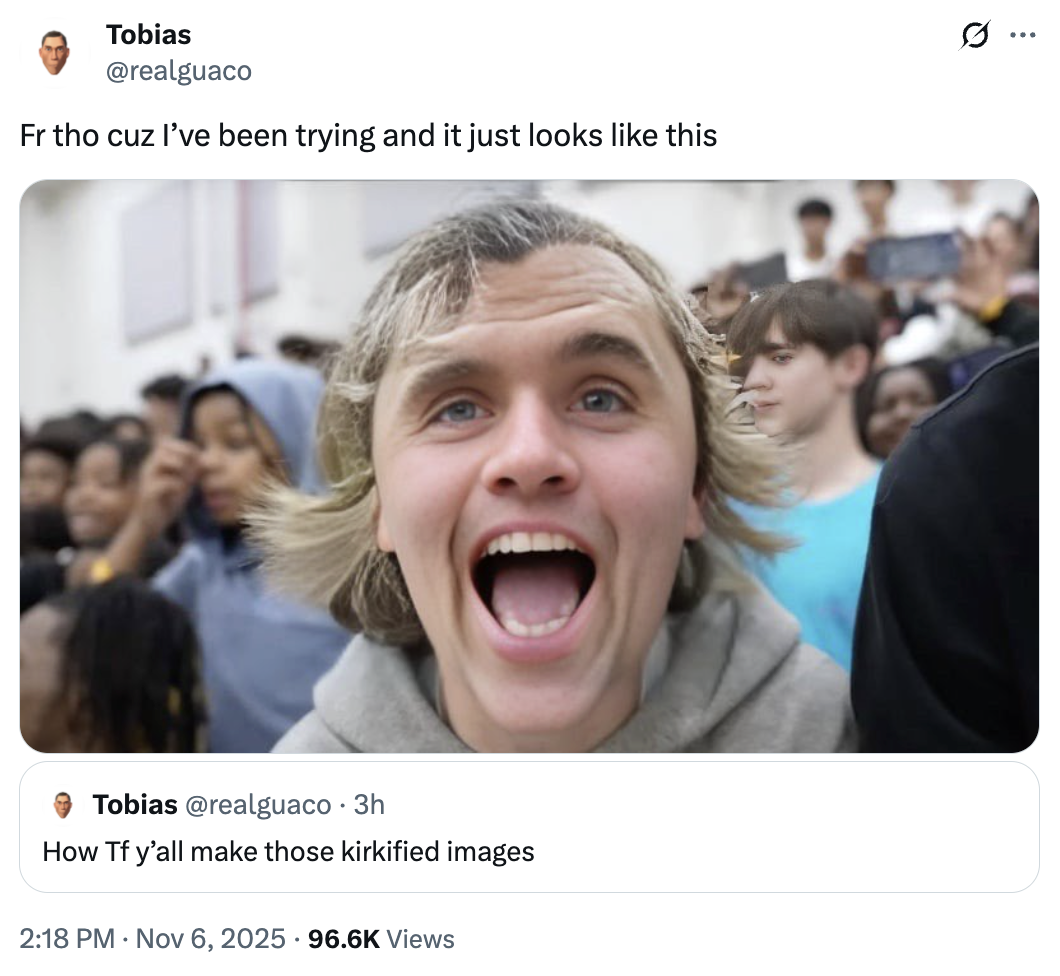Click the "Tobias" name inside the quoted tweet

135,804
